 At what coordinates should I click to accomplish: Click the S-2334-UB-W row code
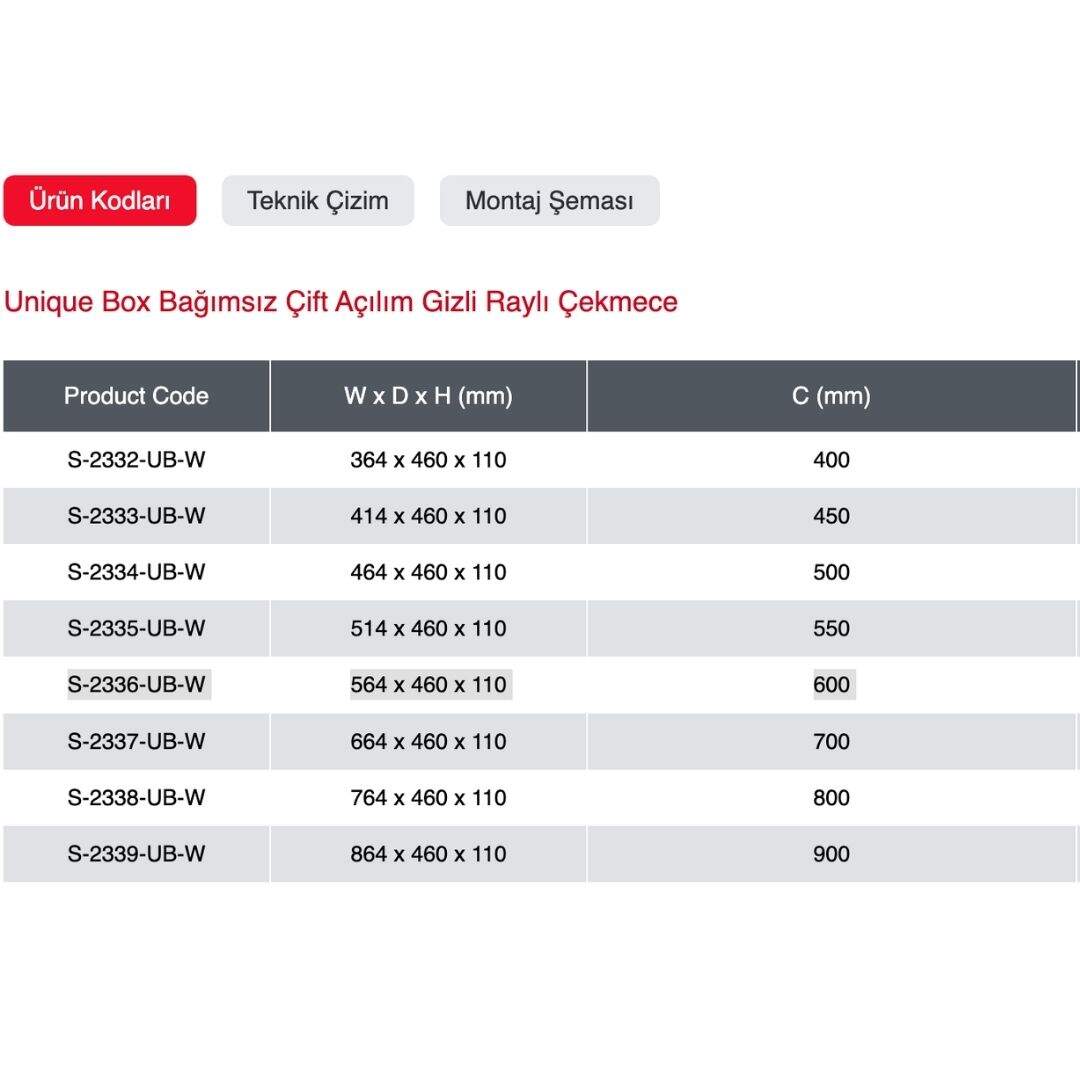click(x=136, y=572)
